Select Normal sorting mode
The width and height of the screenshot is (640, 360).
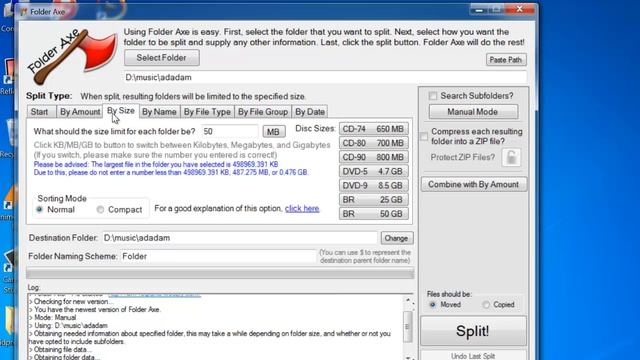pos(40,209)
